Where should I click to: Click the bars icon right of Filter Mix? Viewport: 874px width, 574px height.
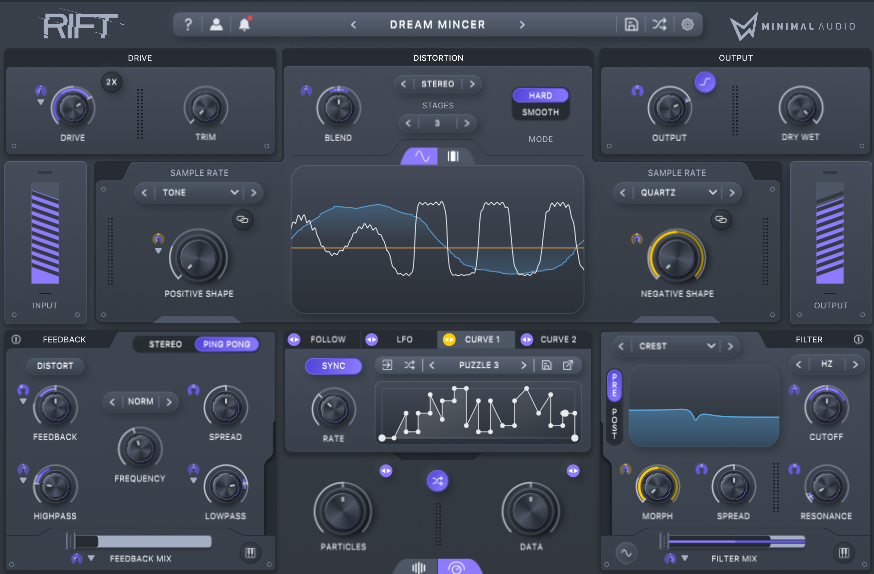click(844, 553)
